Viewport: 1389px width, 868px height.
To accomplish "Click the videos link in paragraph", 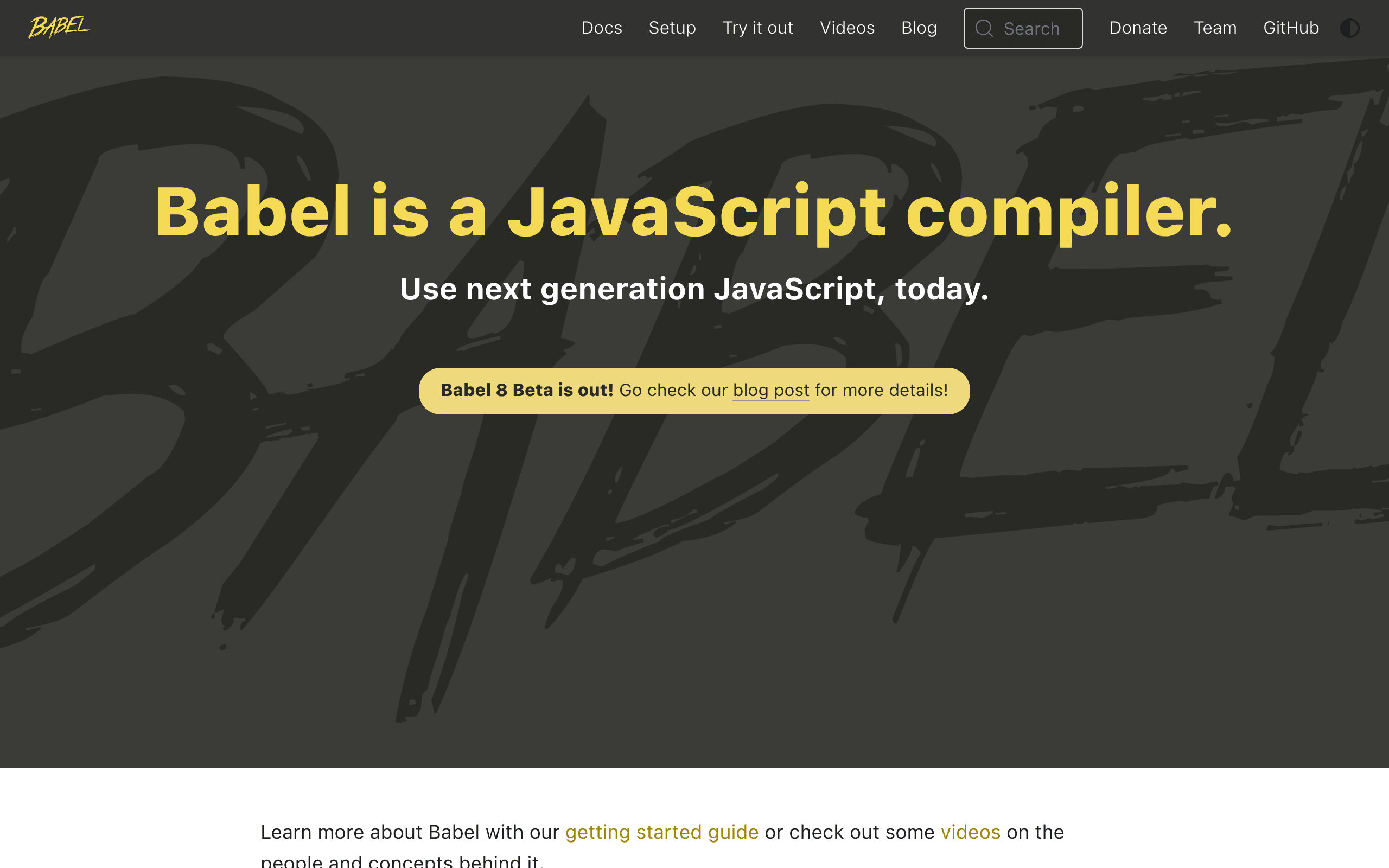I will click(970, 832).
